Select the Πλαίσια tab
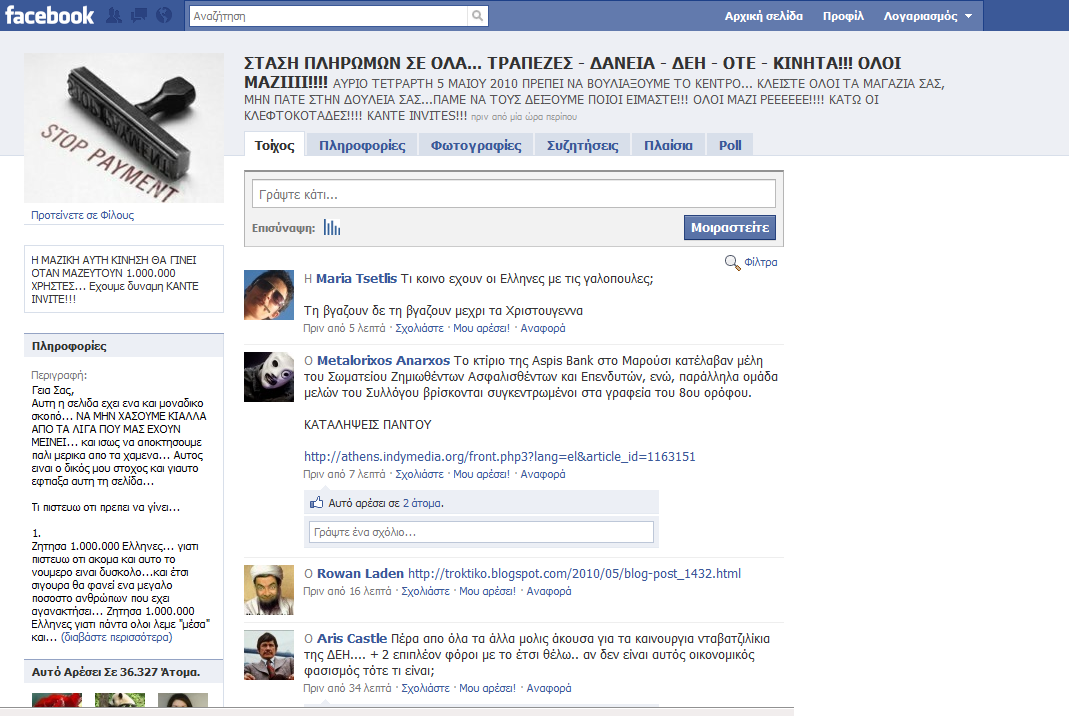Screen dimensions: 1069x716 668,145
